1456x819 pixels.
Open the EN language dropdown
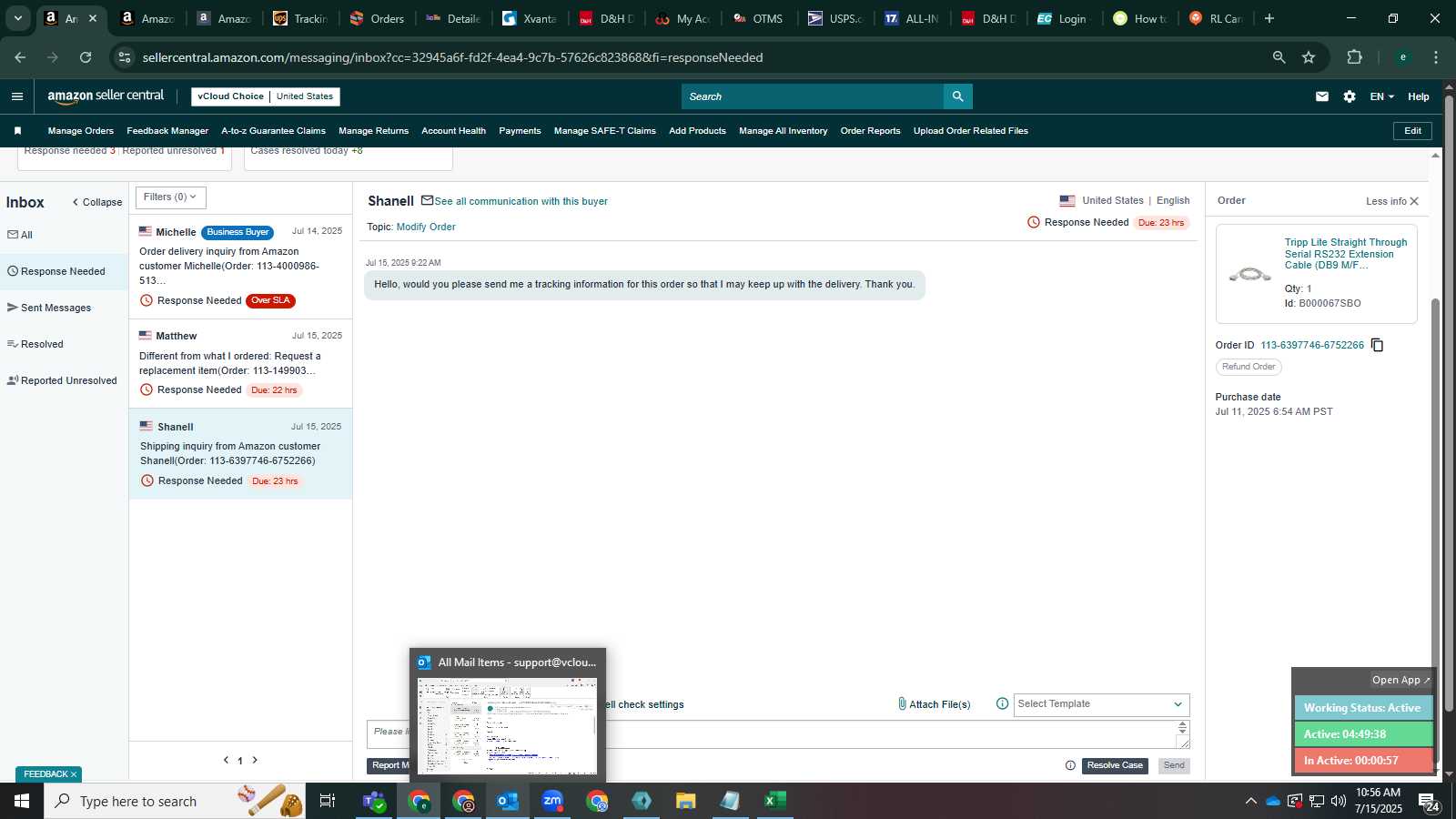(x=1381, y=96)
